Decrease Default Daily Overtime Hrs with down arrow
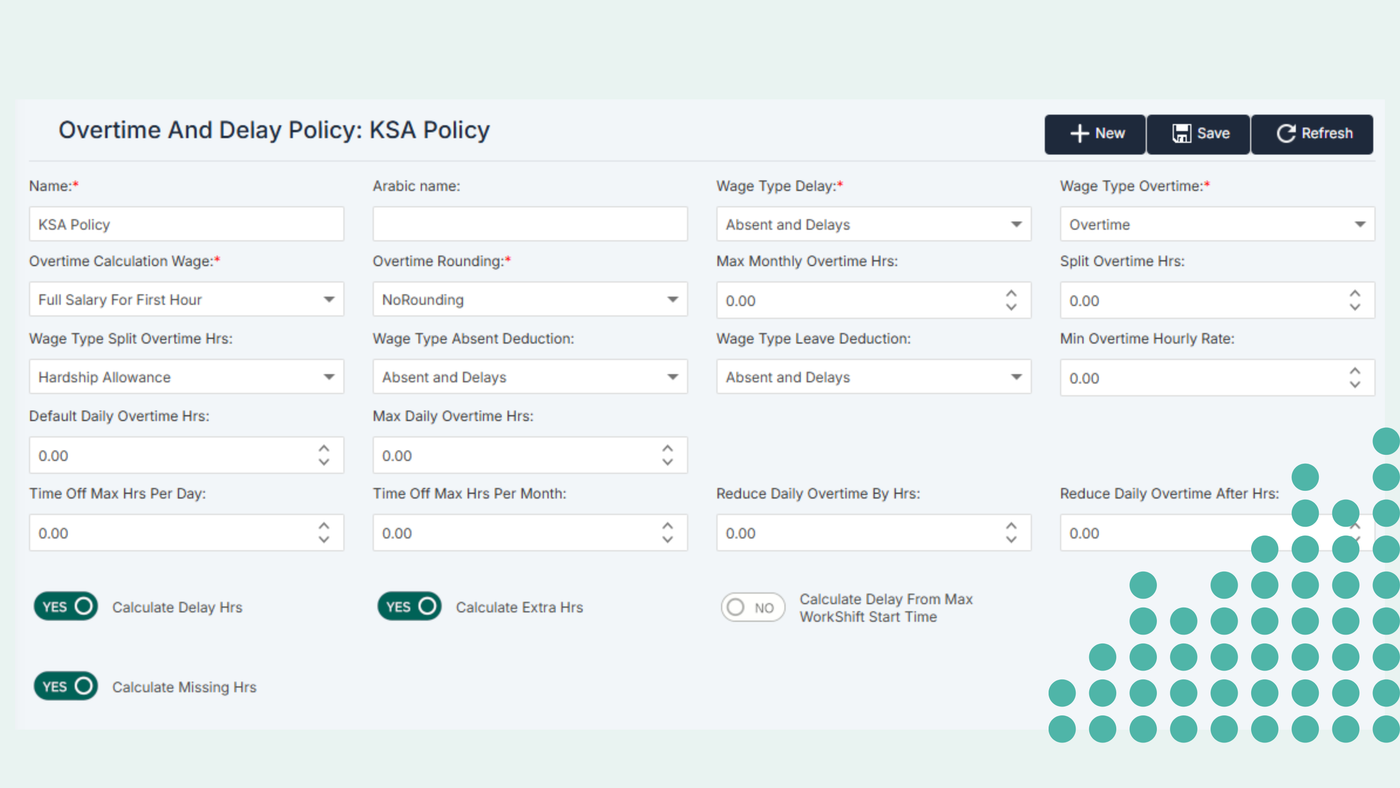 click(x=324, y=462)
